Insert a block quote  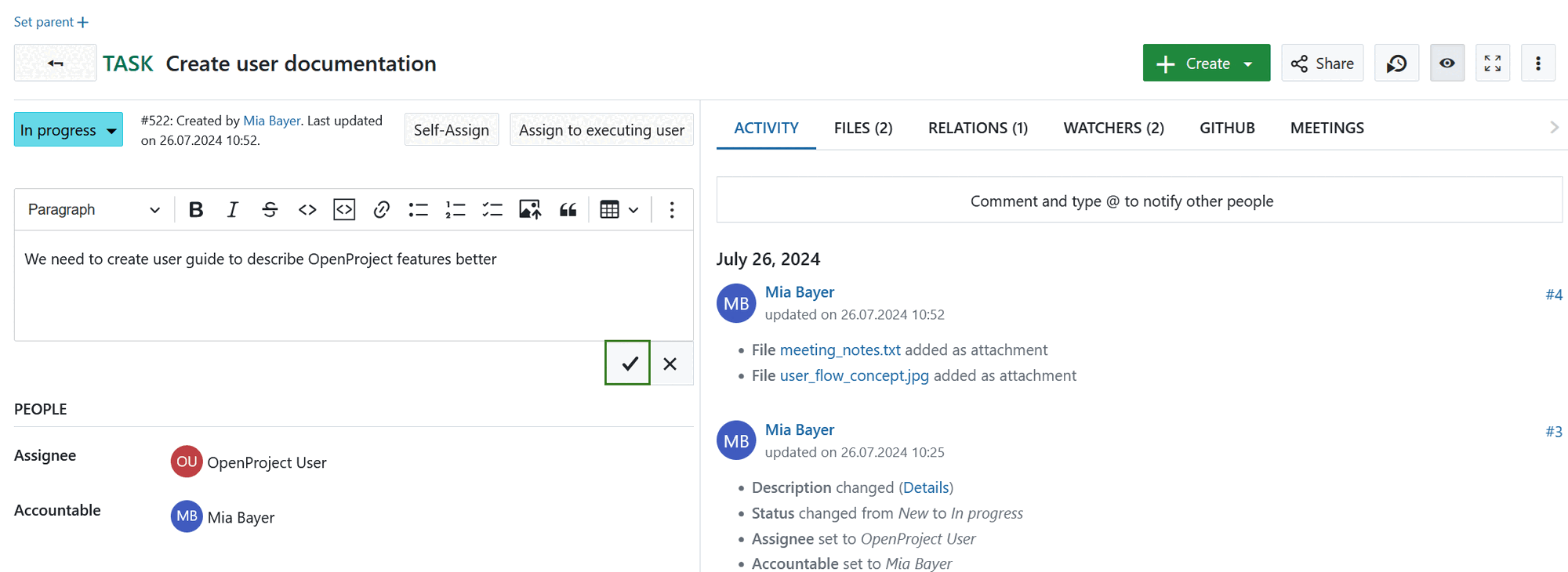pos(568,210)
